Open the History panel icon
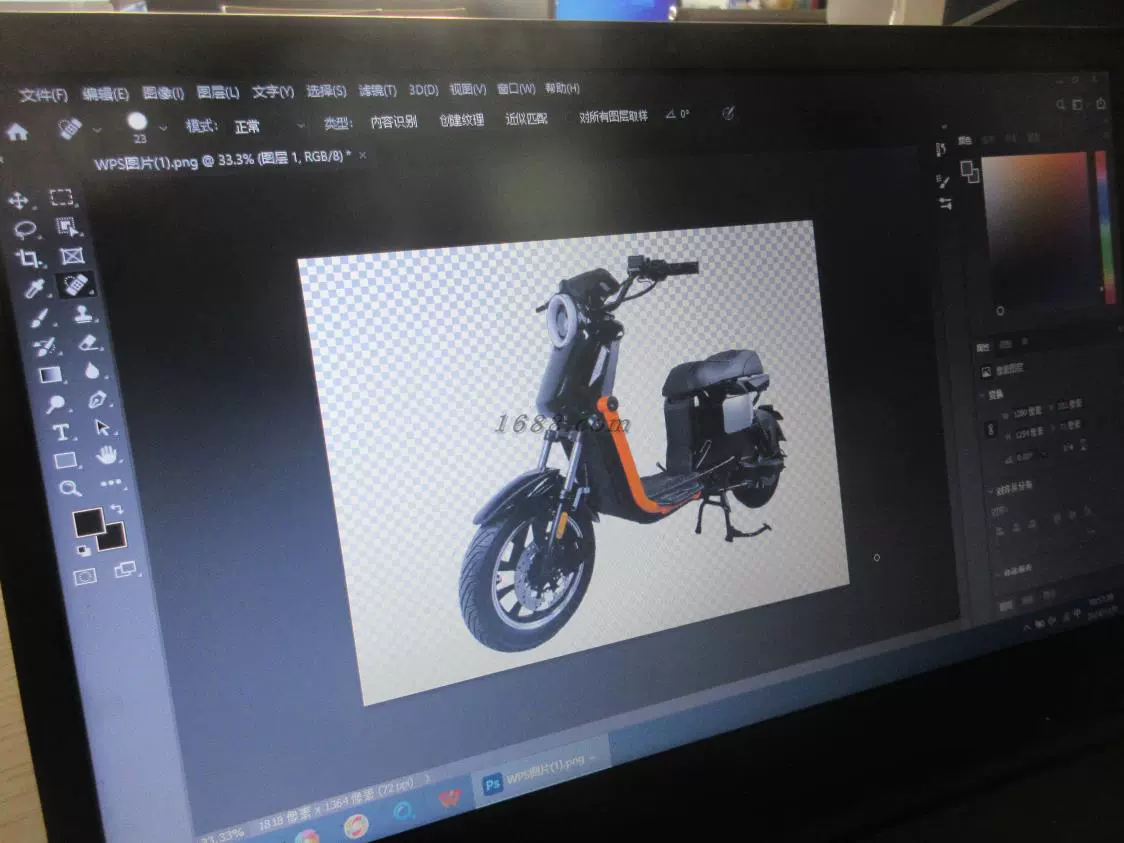The width and height of the screenshot is (1124, 843). point(940,149)
